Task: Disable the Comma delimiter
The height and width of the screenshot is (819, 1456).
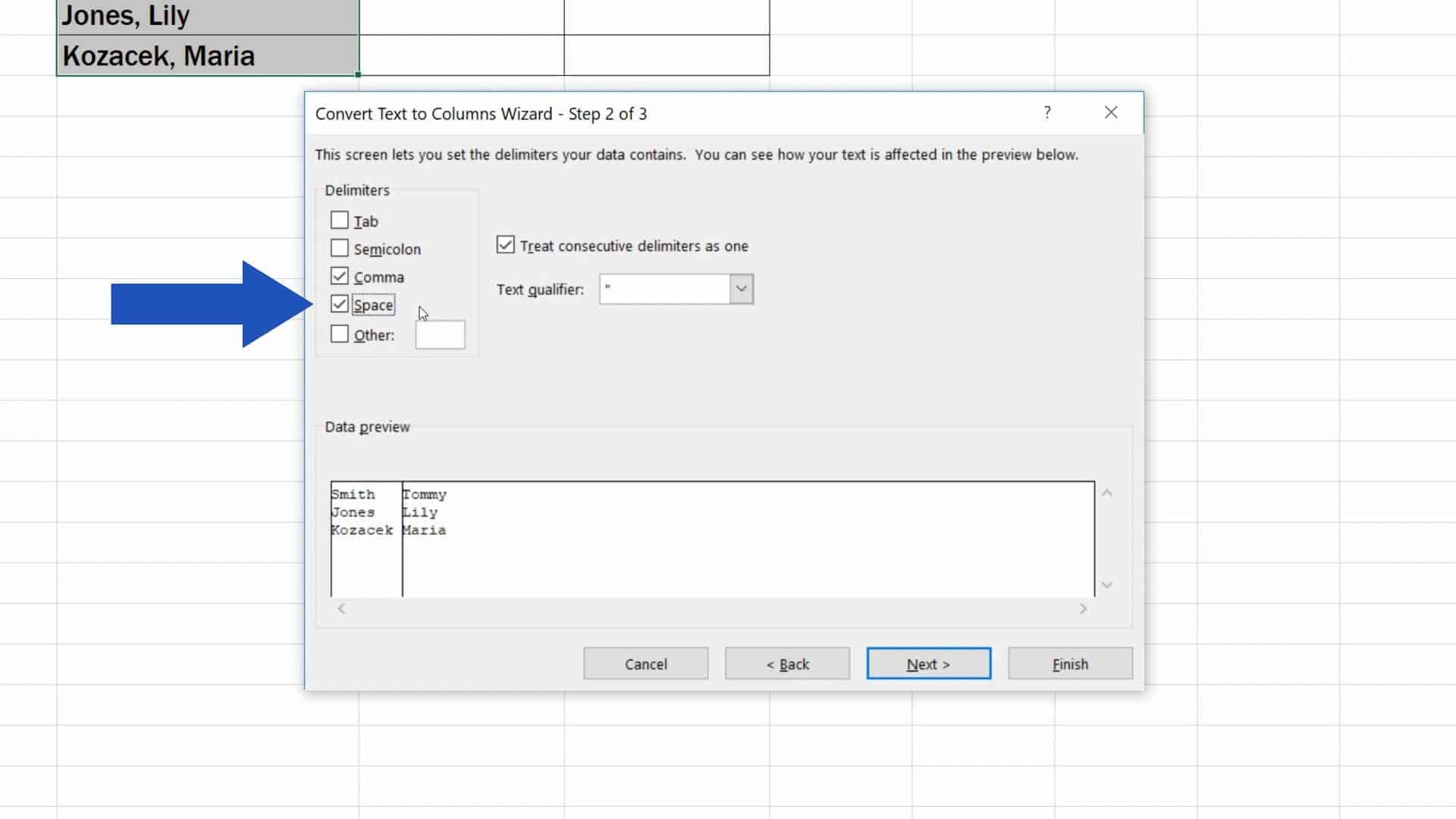Action: point(340,276)
